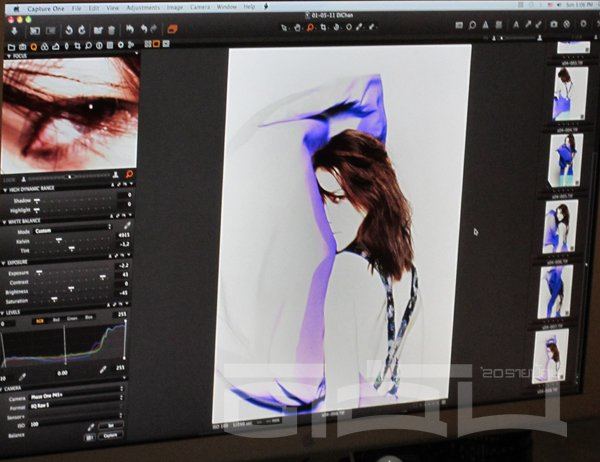The width and height of the screenshot is (600, 462).
Task: Collapse the Camera panel
Action: tap(2, 390)
